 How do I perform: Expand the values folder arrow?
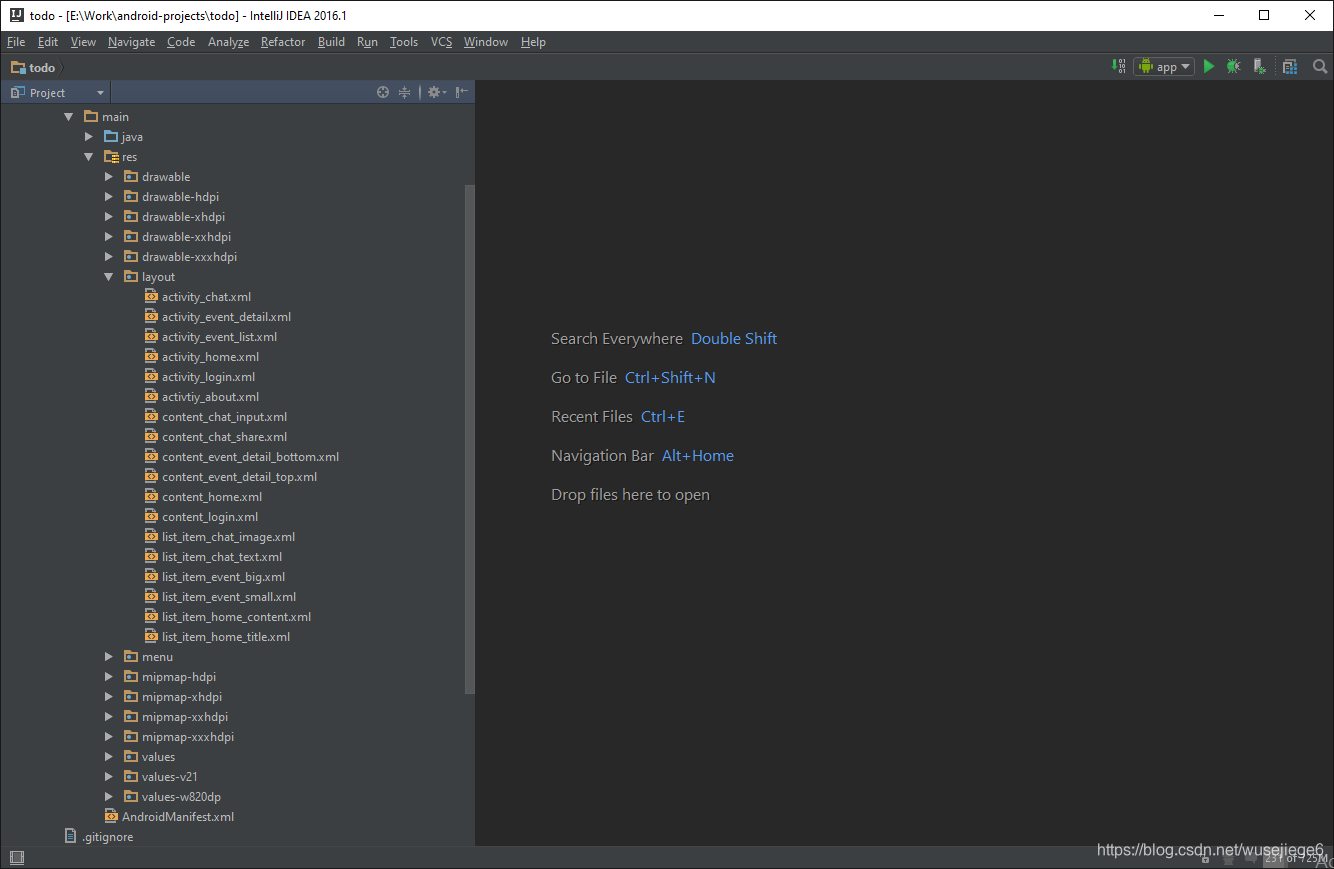click(109, 757)
